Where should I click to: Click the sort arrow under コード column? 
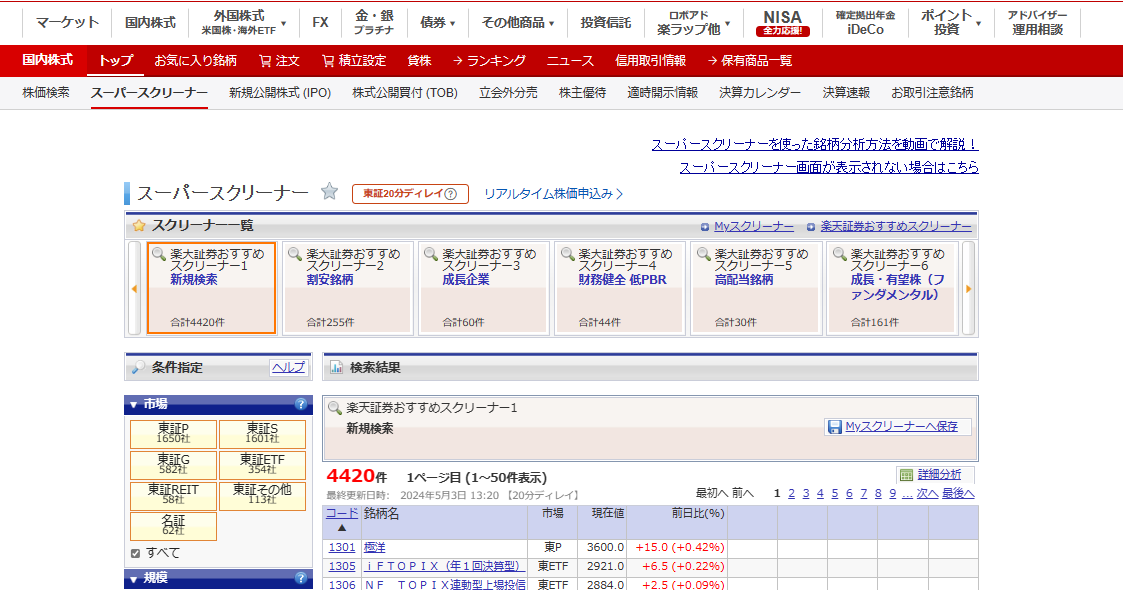coord(342,528)
